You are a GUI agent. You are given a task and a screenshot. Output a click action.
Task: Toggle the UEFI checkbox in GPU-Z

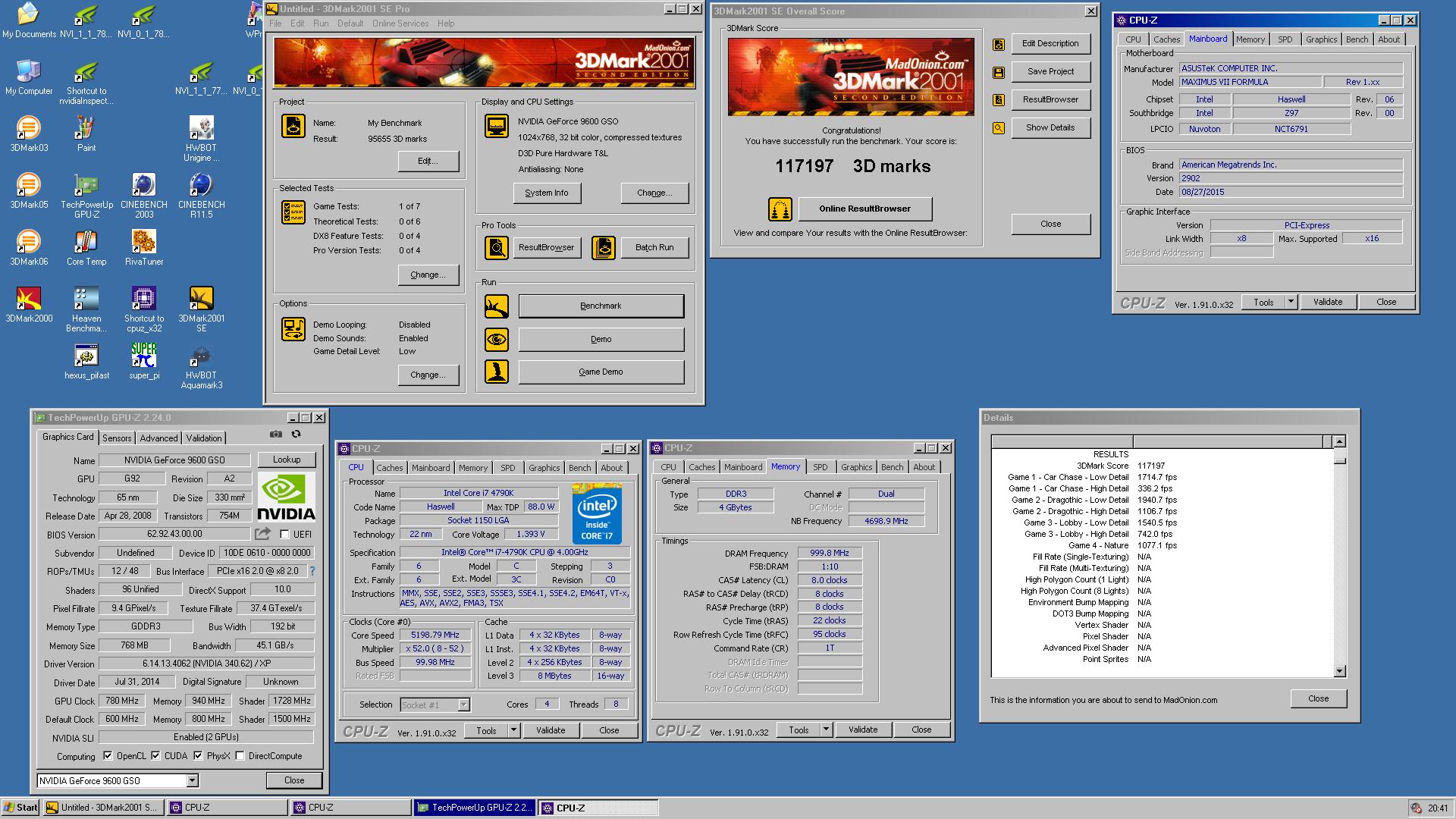click(x=285, y=535)
